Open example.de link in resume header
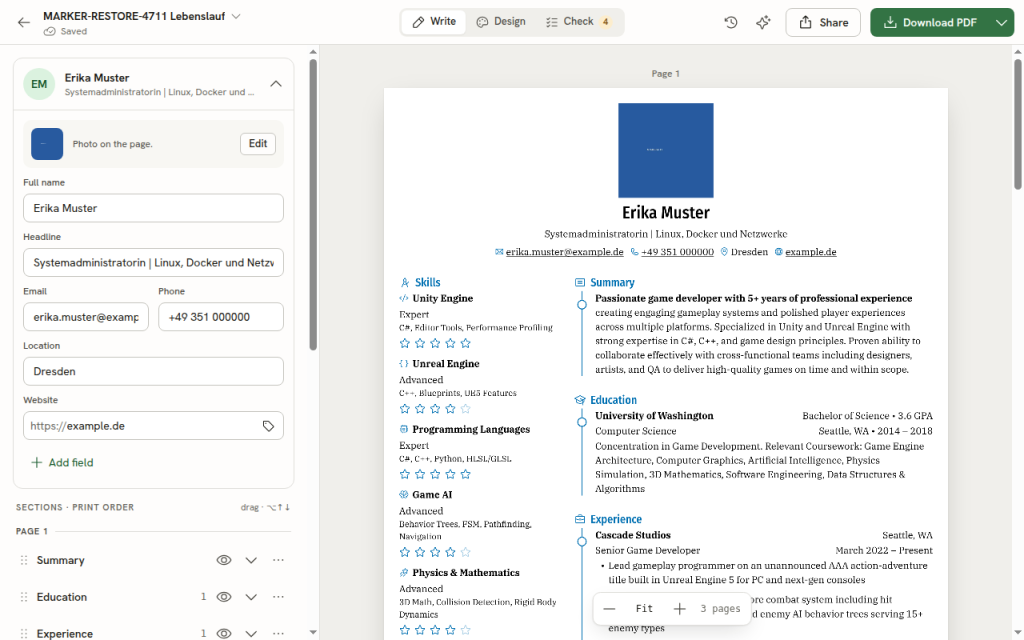 pos(810,252)
